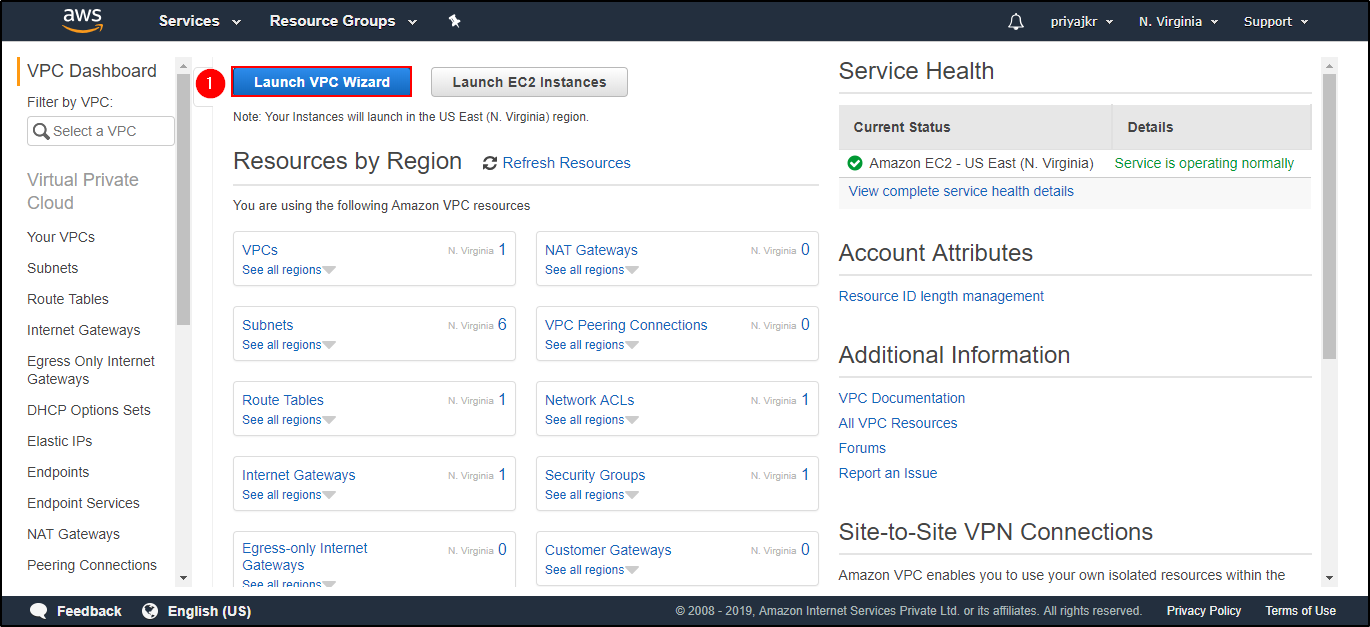Click the pinned shortcuts star icon
The image size is (1370, 627).
pyautogui.click(x=454, y=20)
